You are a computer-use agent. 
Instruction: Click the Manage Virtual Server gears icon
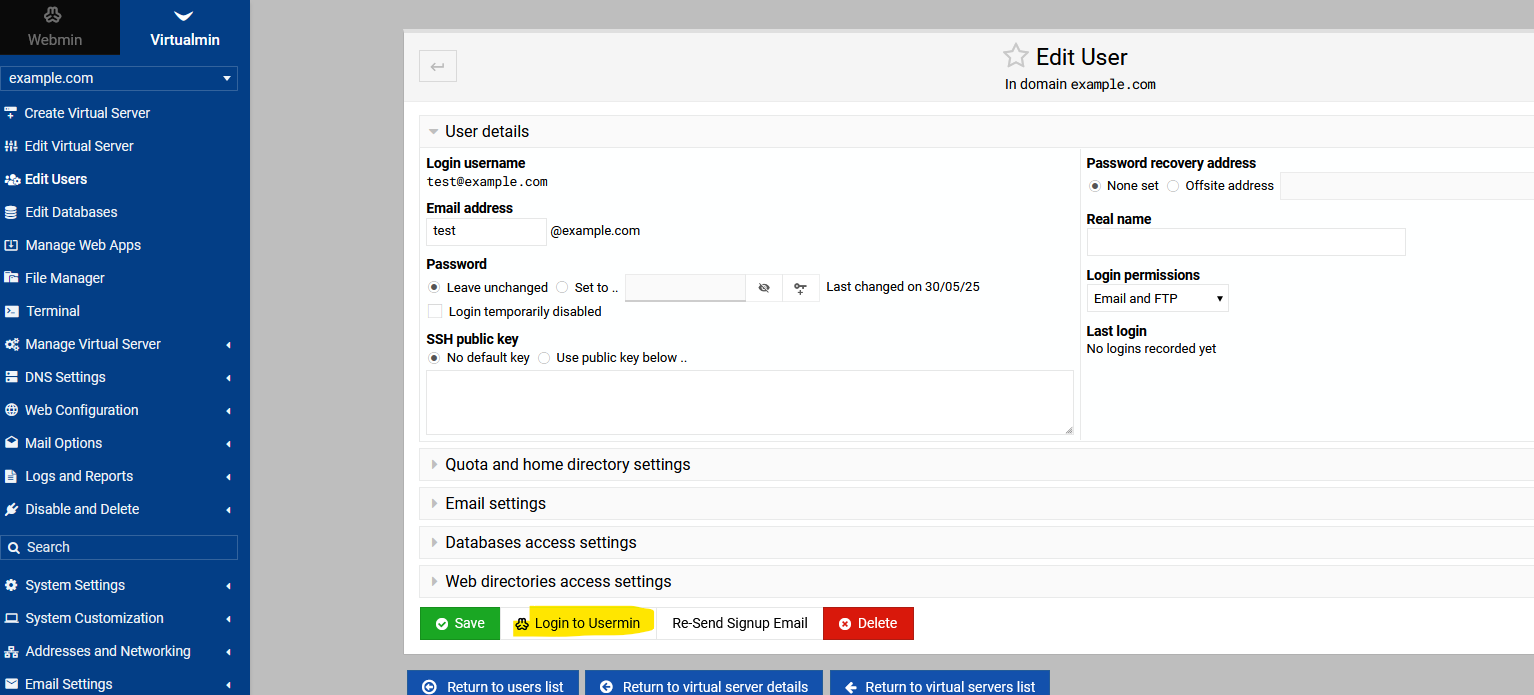[x=12, y=344]
